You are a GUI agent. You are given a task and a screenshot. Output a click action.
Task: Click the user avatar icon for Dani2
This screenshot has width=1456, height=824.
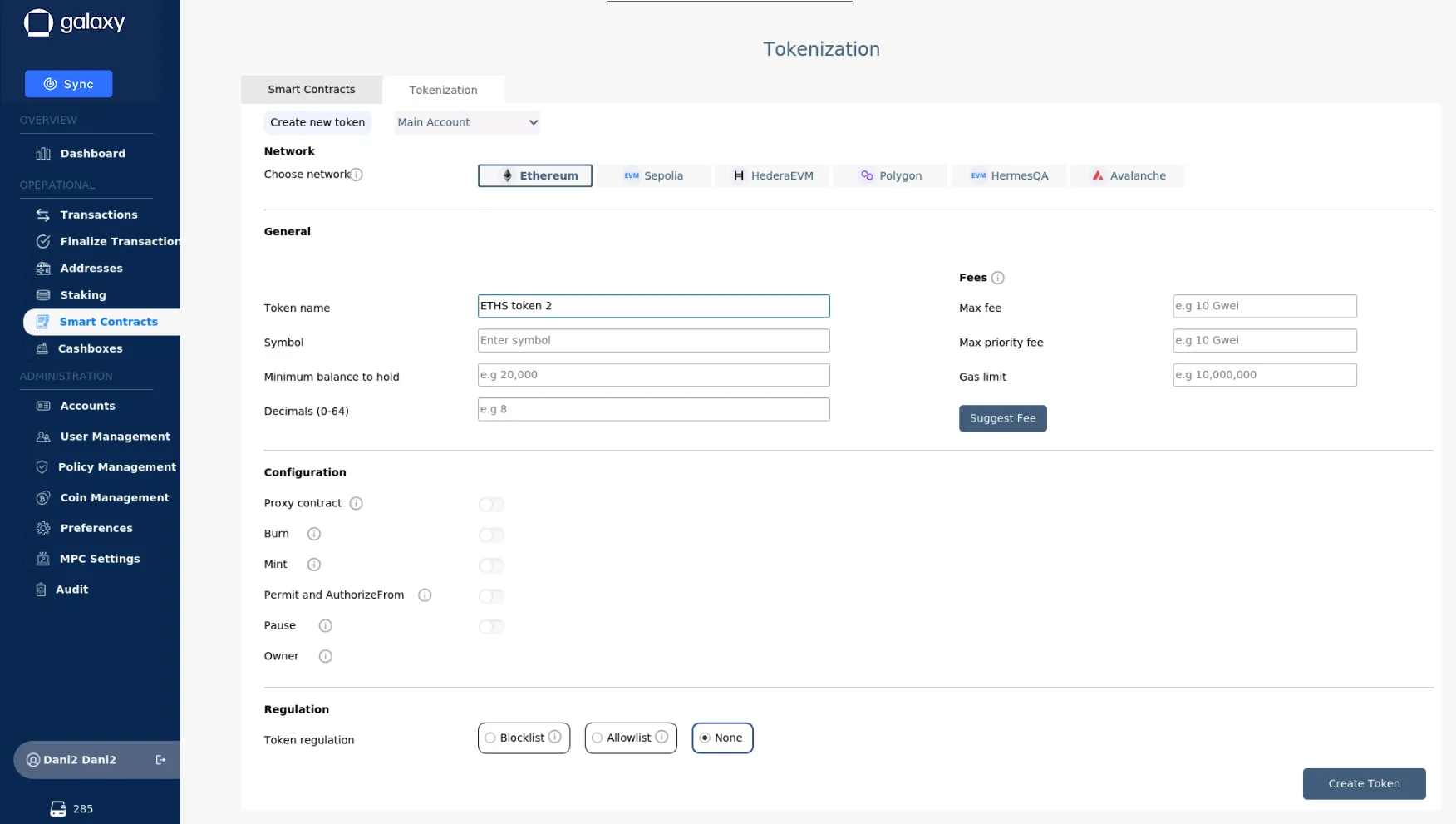(33, 760)
